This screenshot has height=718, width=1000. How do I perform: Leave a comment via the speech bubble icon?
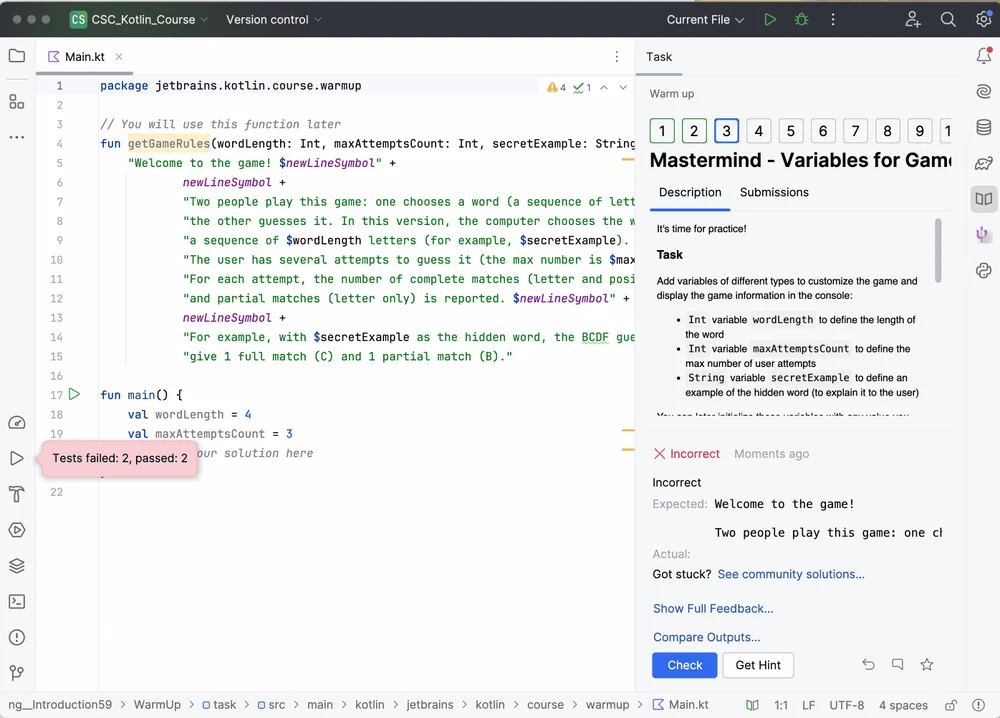[x=897, y=664]
